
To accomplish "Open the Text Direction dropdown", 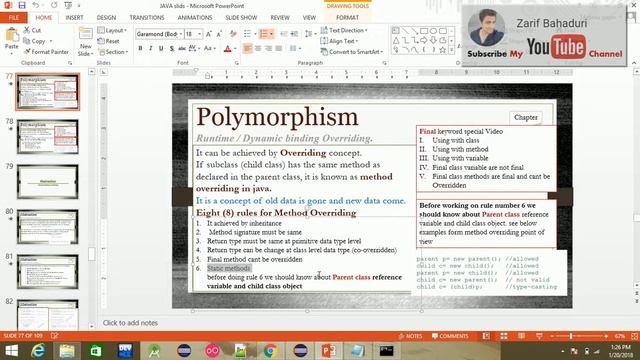I will (344, 30).
